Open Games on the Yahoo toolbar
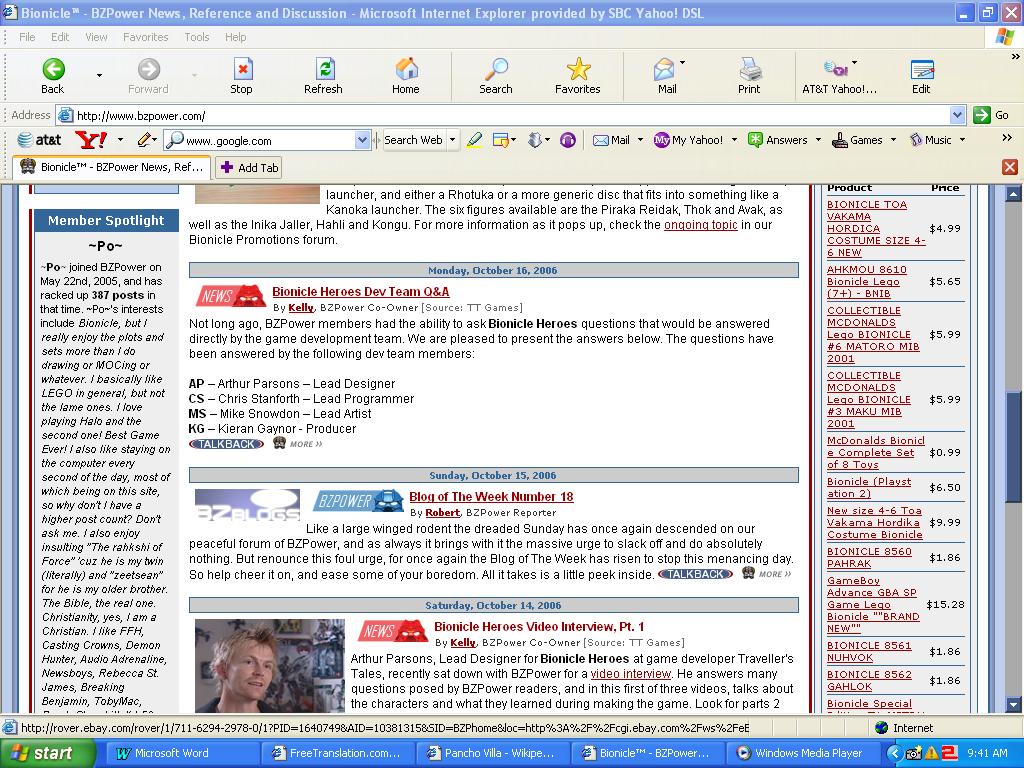1024x768 pixels. tap(857, 140)
